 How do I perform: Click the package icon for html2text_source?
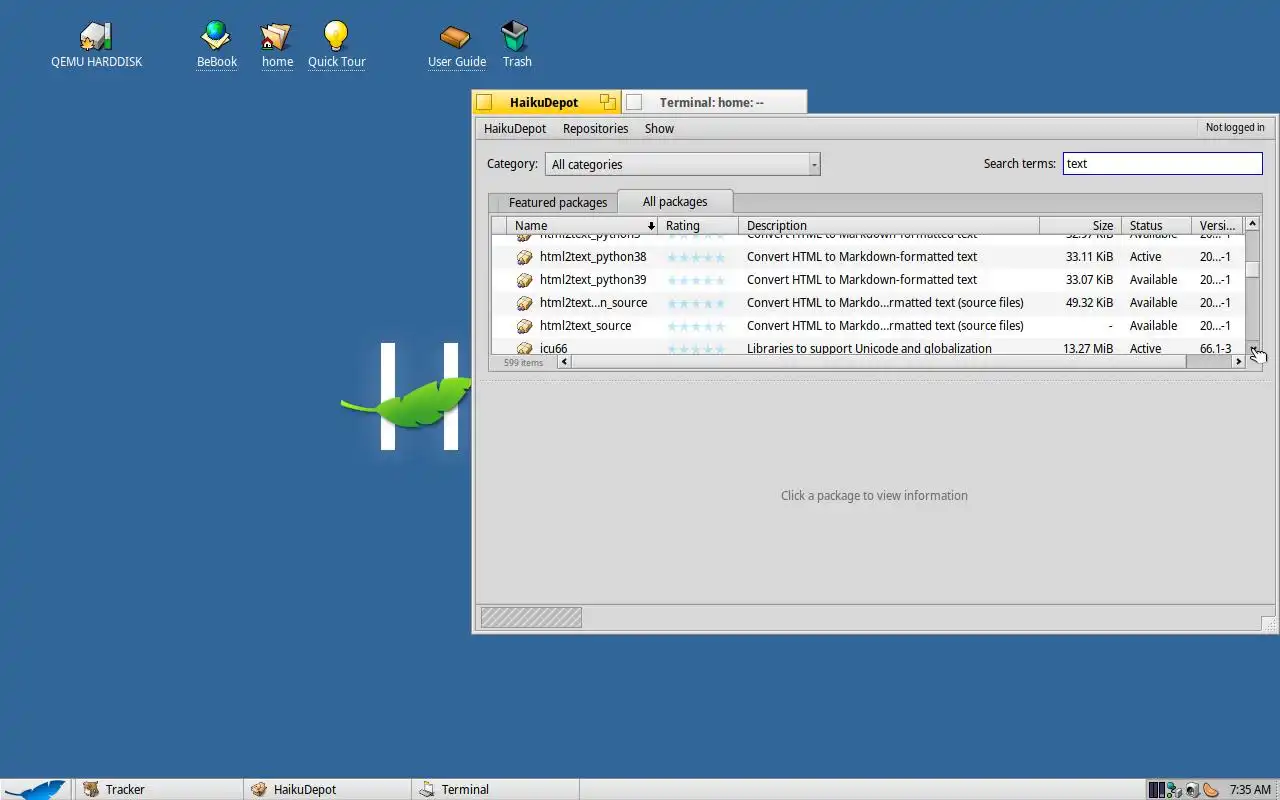coord(524,326)
